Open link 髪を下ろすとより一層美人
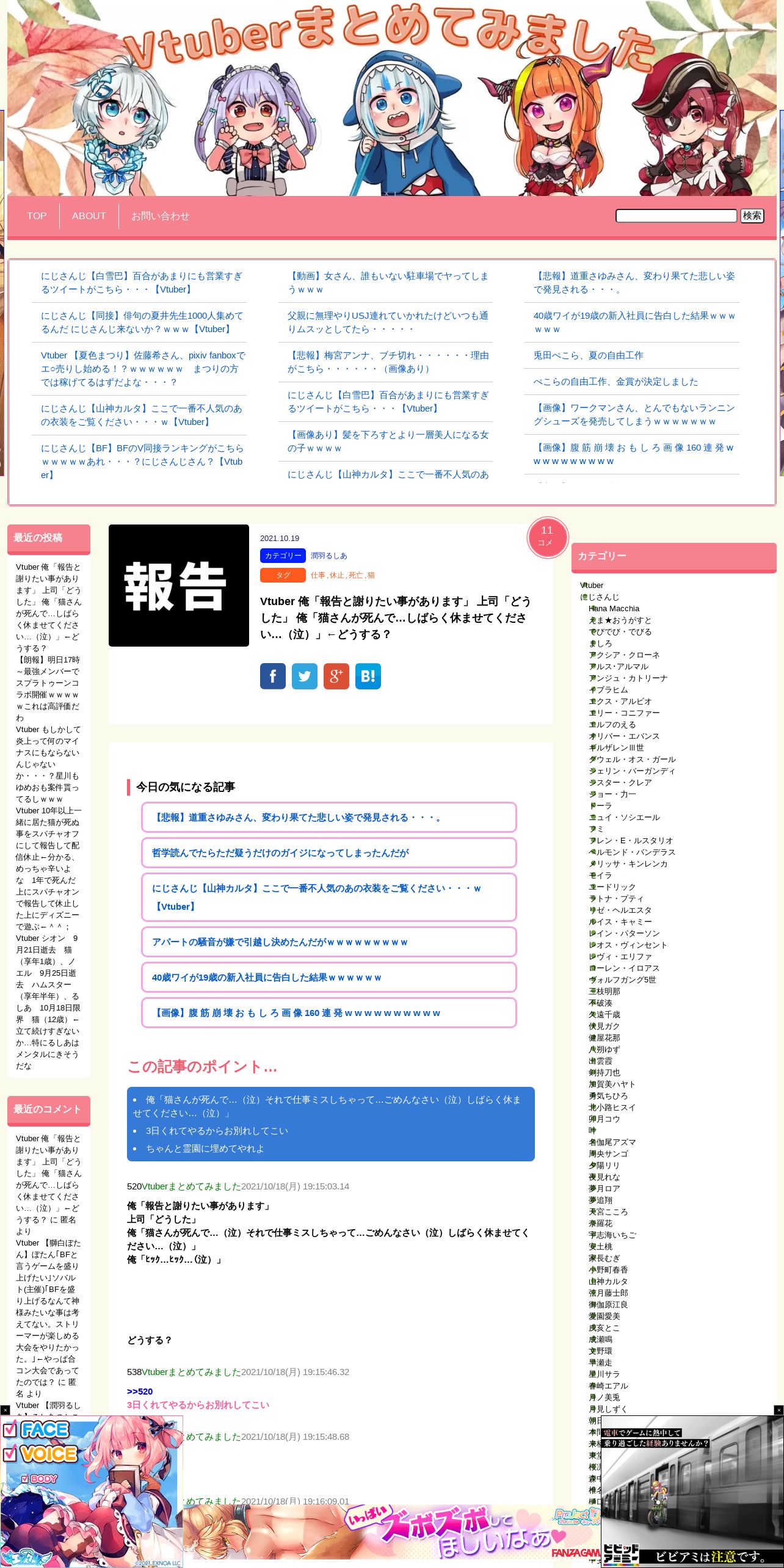This screenshot has width=784, height=1568. coord(388,441)
